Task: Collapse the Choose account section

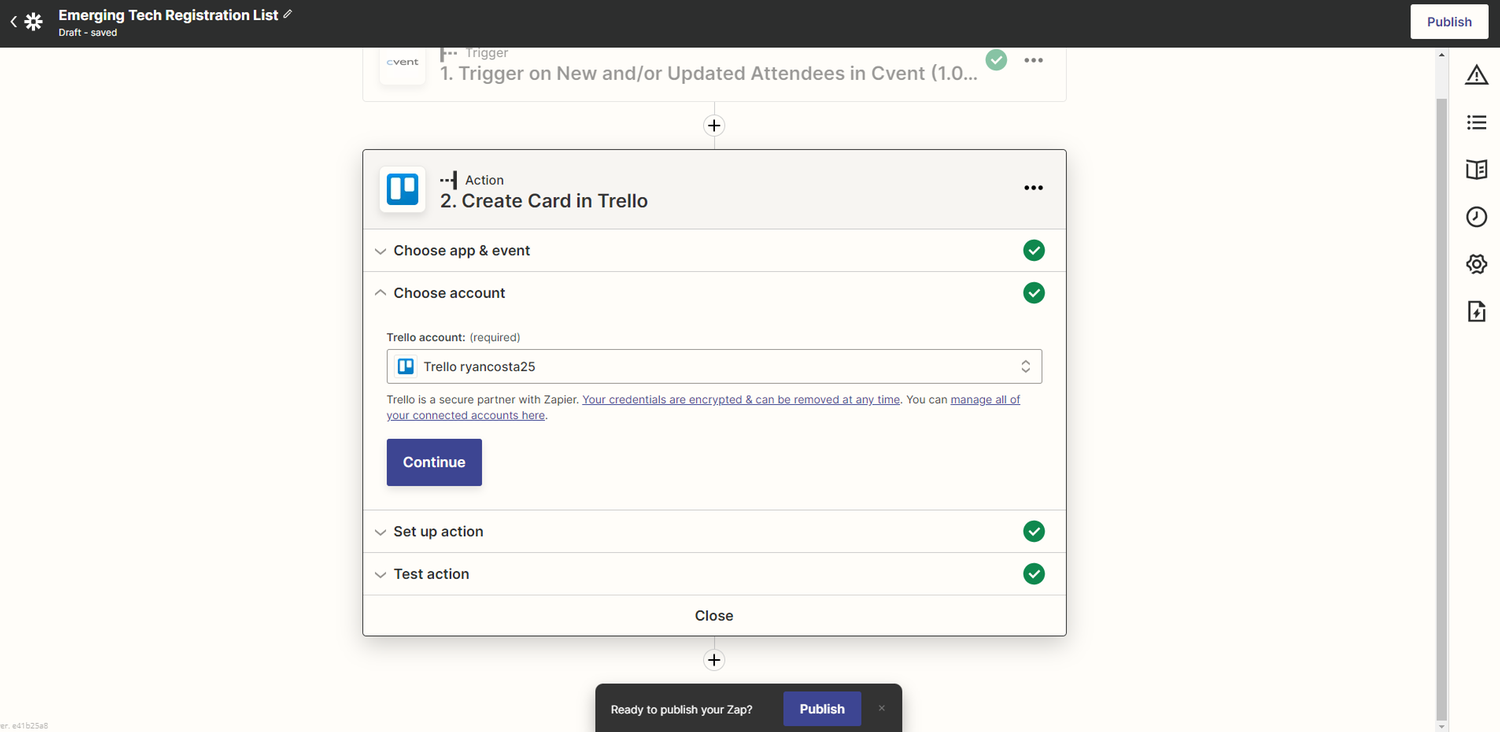Action: click(449, 292)
